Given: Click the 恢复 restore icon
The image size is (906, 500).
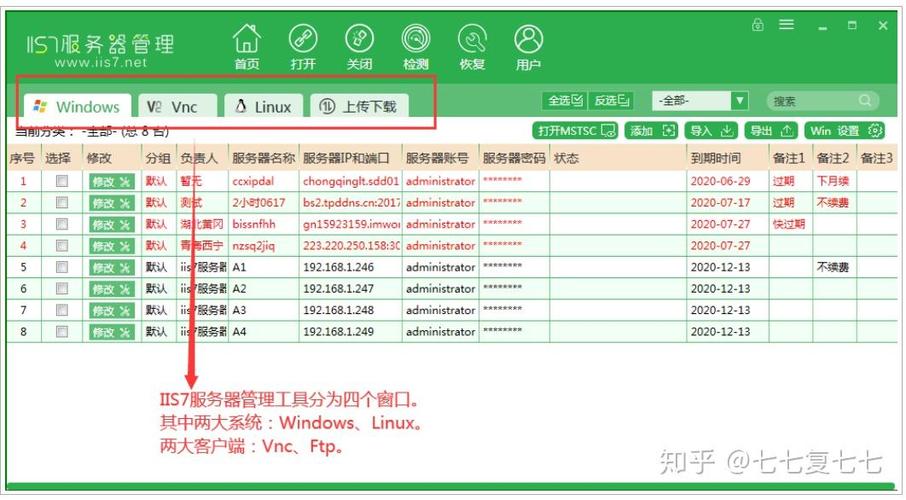Looking at the screenshot, I should pyautogui.click(x=472, y=46).
